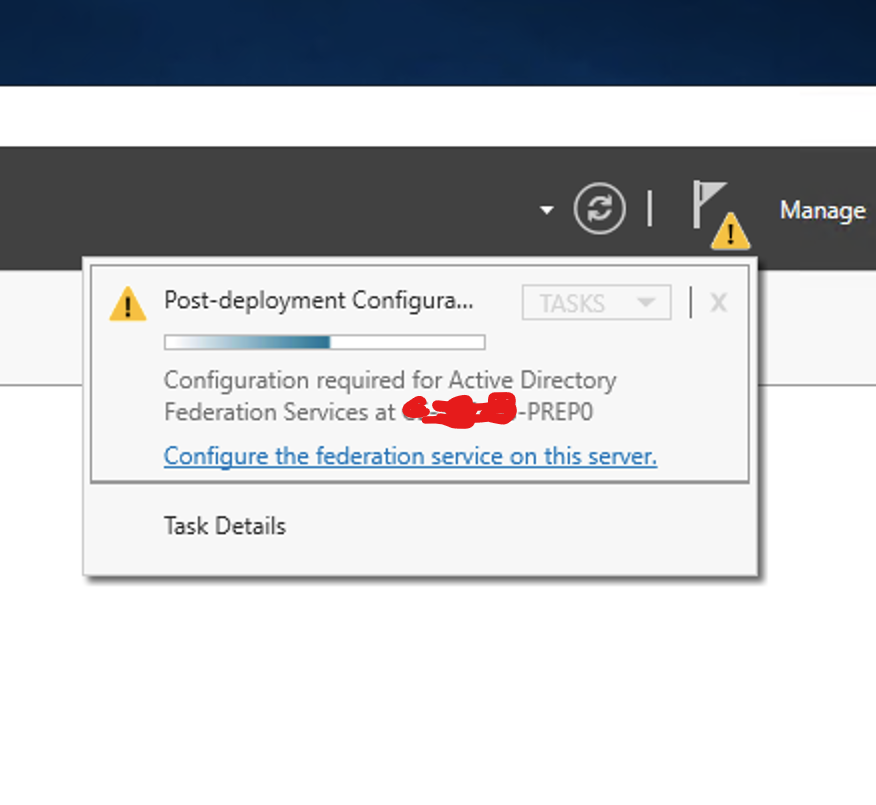Click the post-deployment warning triangle icon
The width and height of the screenshot is (876, 805).
coord(128,304)
